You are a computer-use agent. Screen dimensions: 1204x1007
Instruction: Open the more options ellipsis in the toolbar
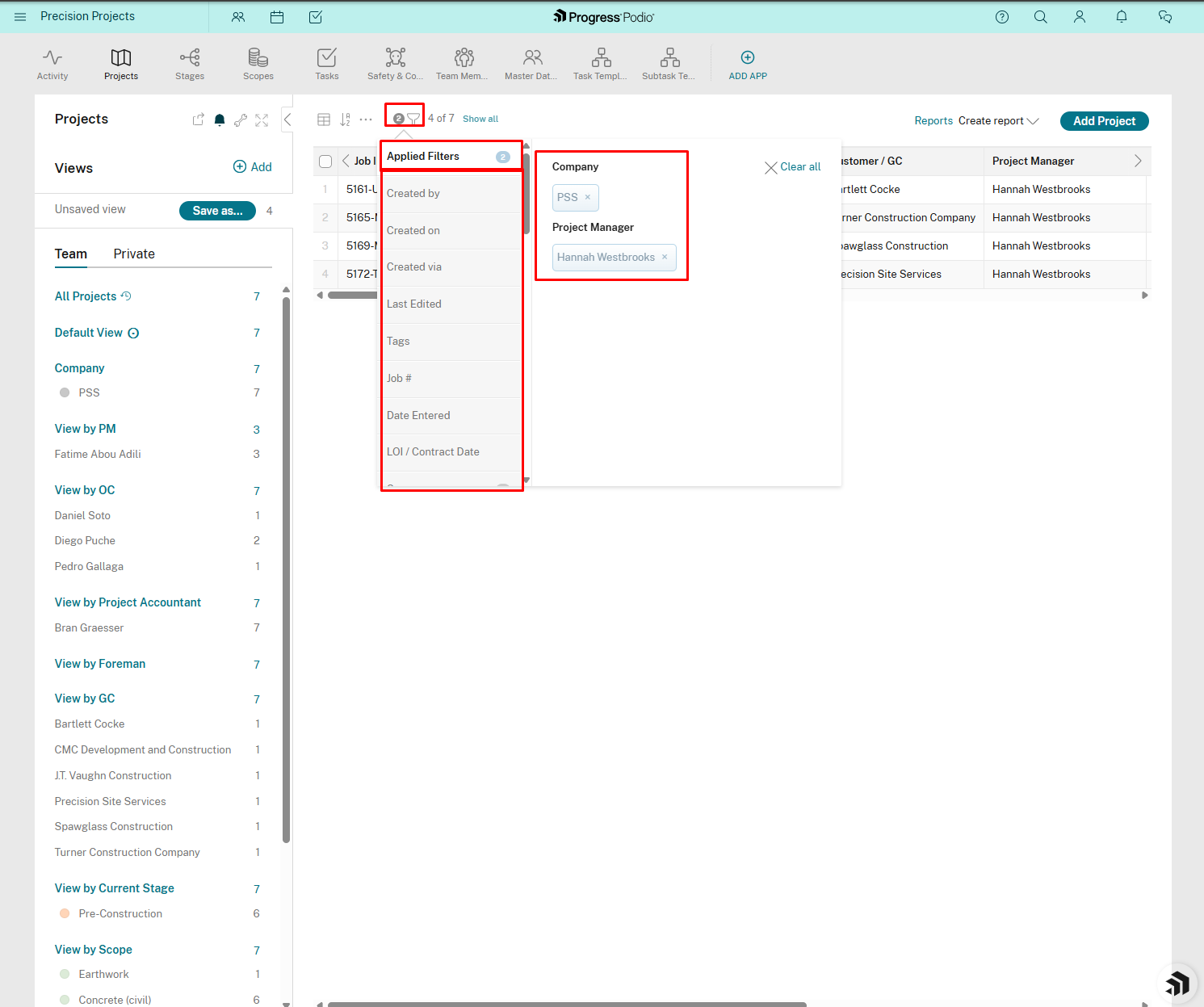[366, 119]
